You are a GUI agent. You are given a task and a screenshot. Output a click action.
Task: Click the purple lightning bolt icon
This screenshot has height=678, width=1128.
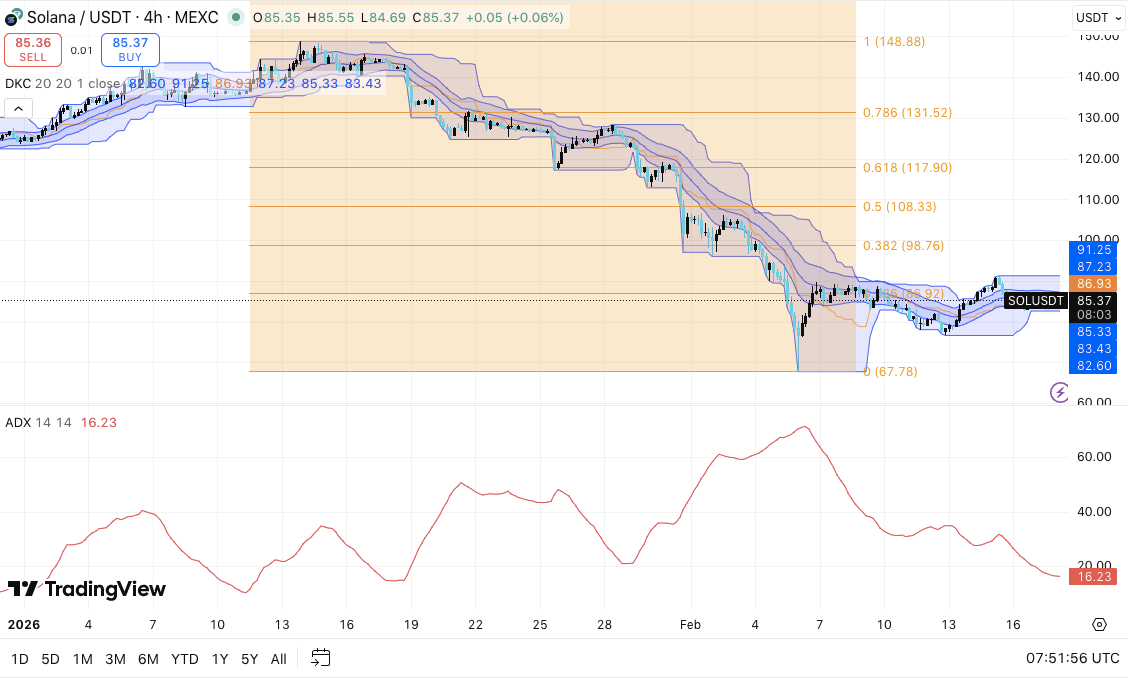coord(1059,392)
